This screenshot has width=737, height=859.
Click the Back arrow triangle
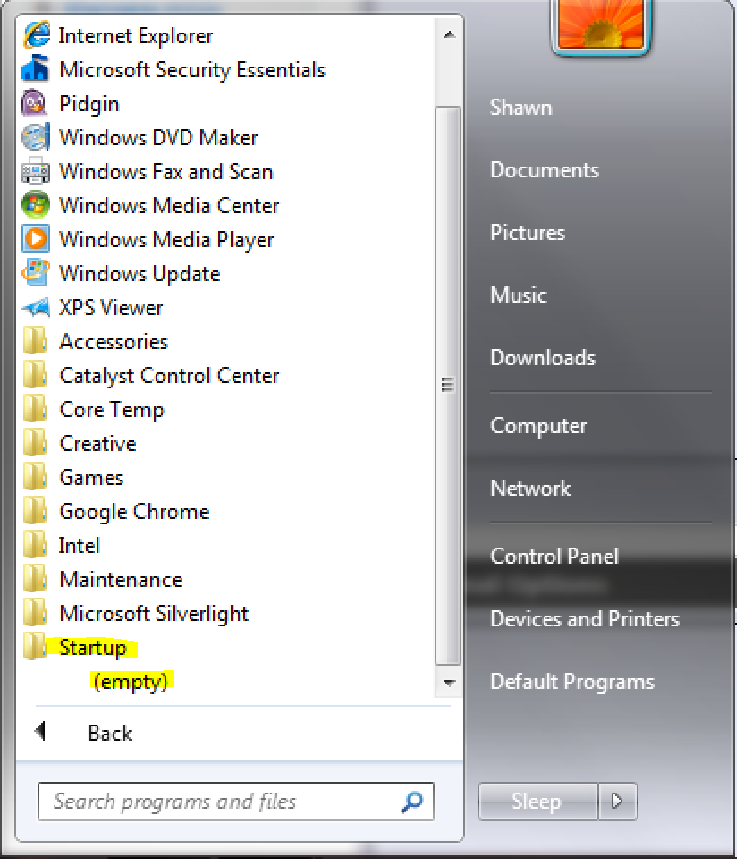pyautogui.click(x=40, y=730)
